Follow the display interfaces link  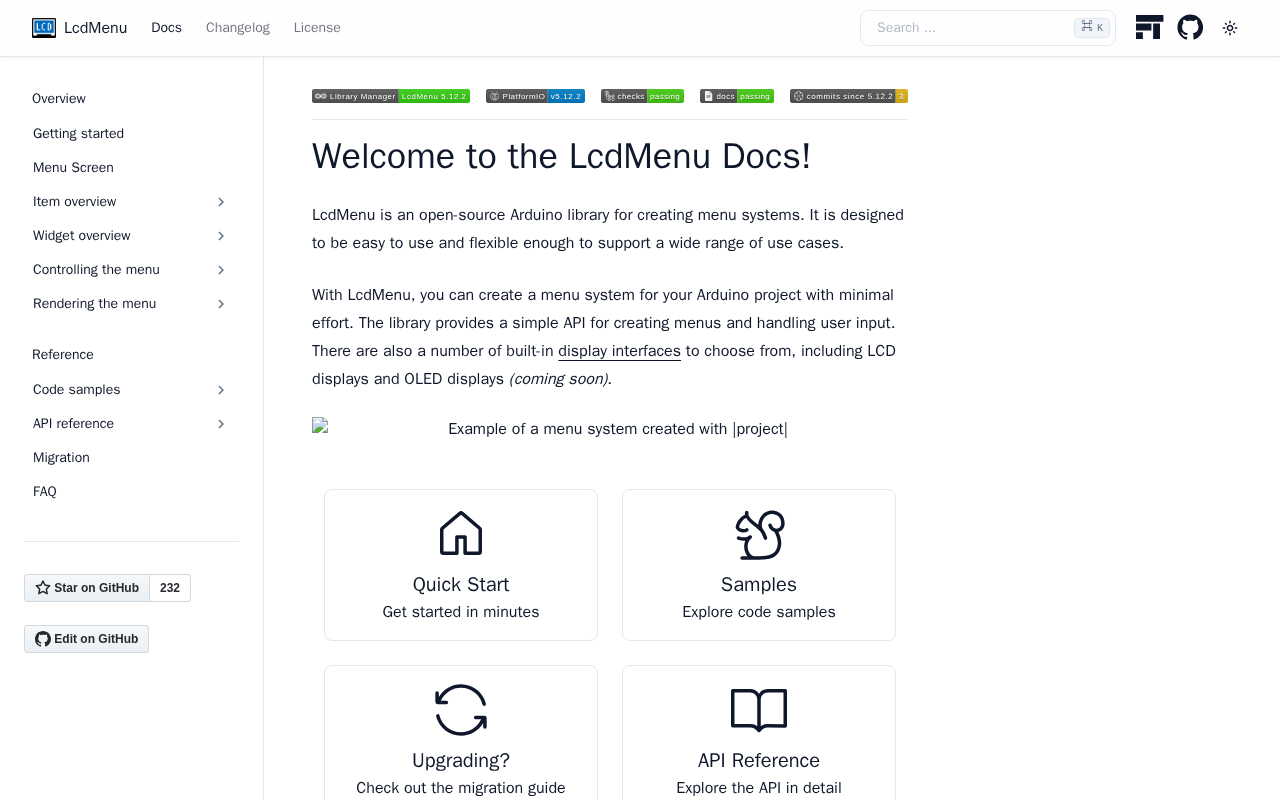619,351
